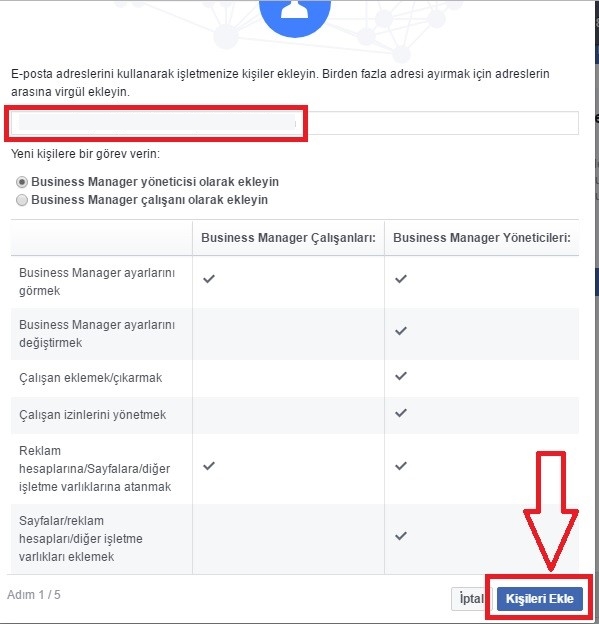Screen dimensions: 599x624
Task: Click admin checkmark for Çalışan izinlerini yönetmek
Action: pyautogui.click(x=401, y=413)
